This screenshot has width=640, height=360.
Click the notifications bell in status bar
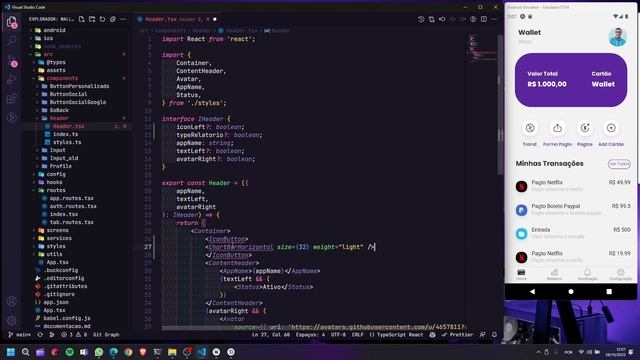(x=494, y=335)
